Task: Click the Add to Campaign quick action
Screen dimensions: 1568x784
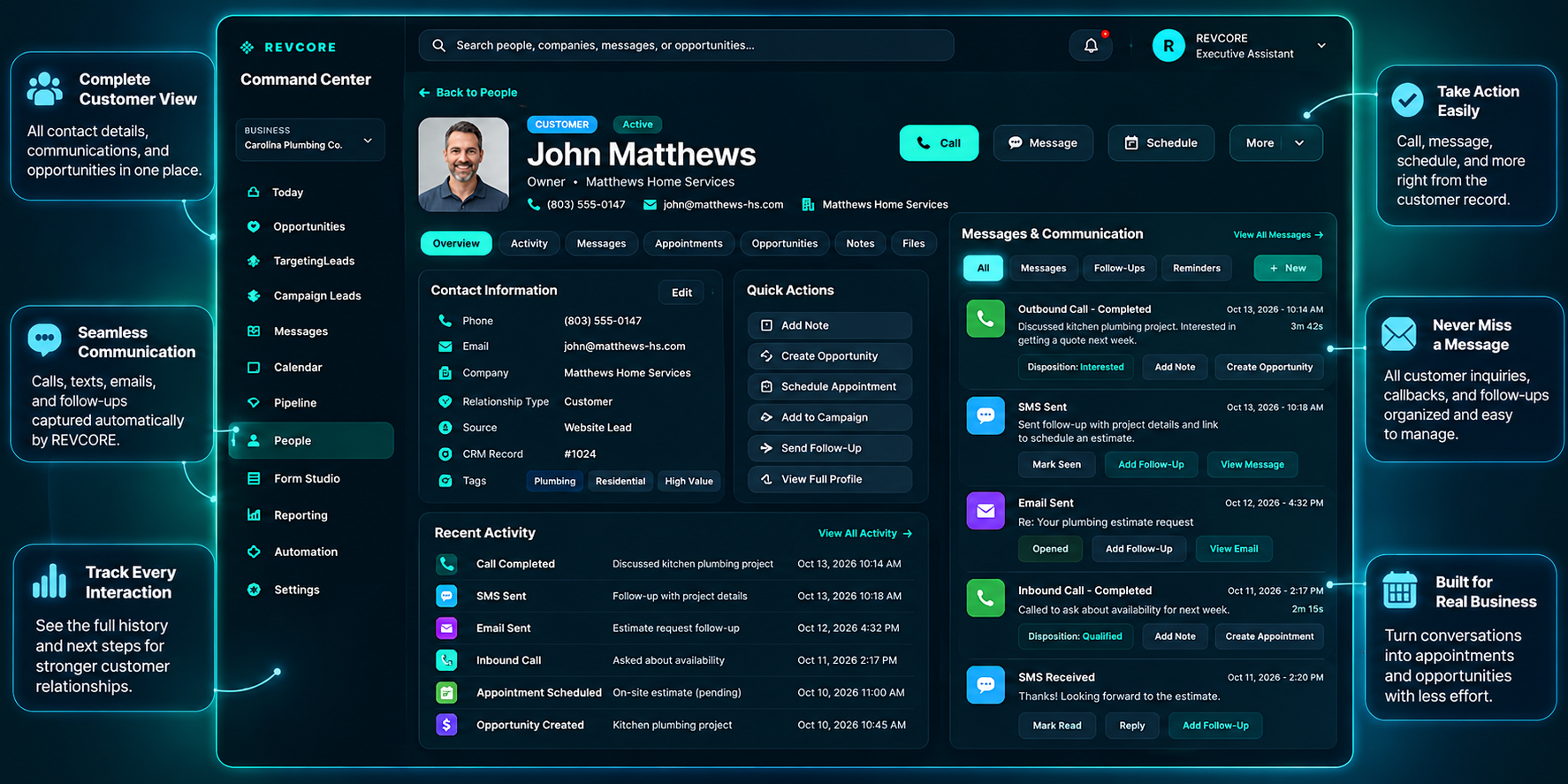Action: pos(830,417)
